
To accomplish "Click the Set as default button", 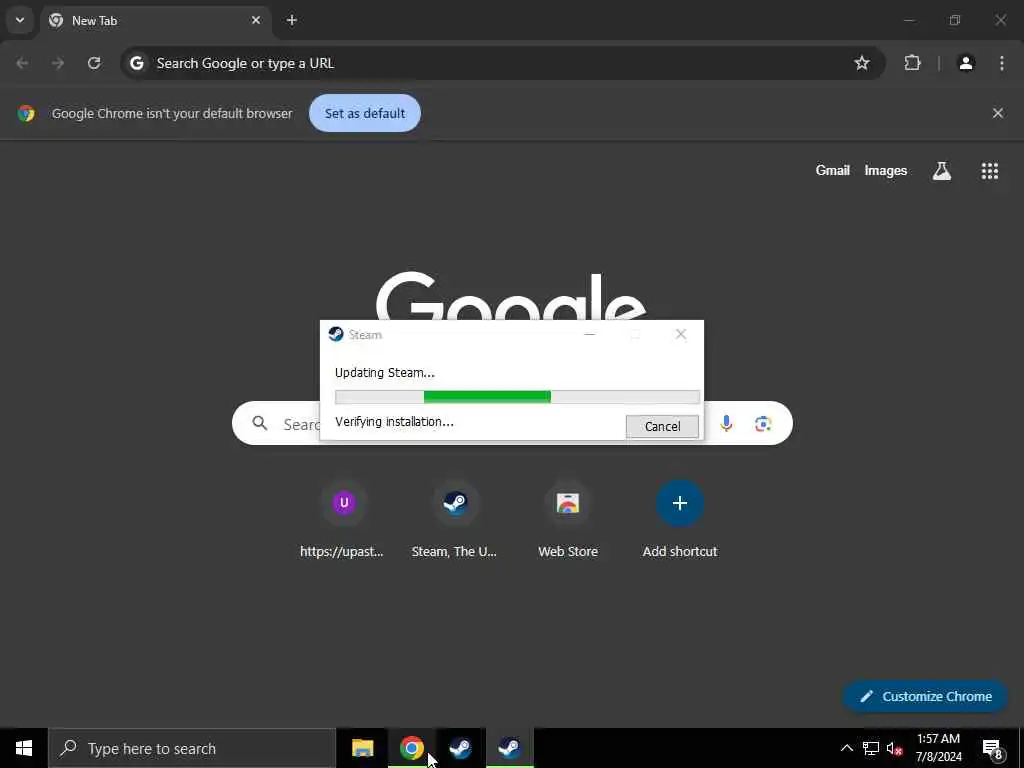I will 364,113.
